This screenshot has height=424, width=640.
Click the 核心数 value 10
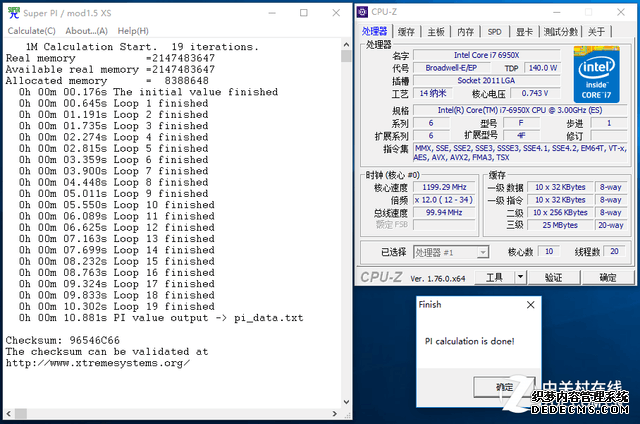click(x=549, y=251)
